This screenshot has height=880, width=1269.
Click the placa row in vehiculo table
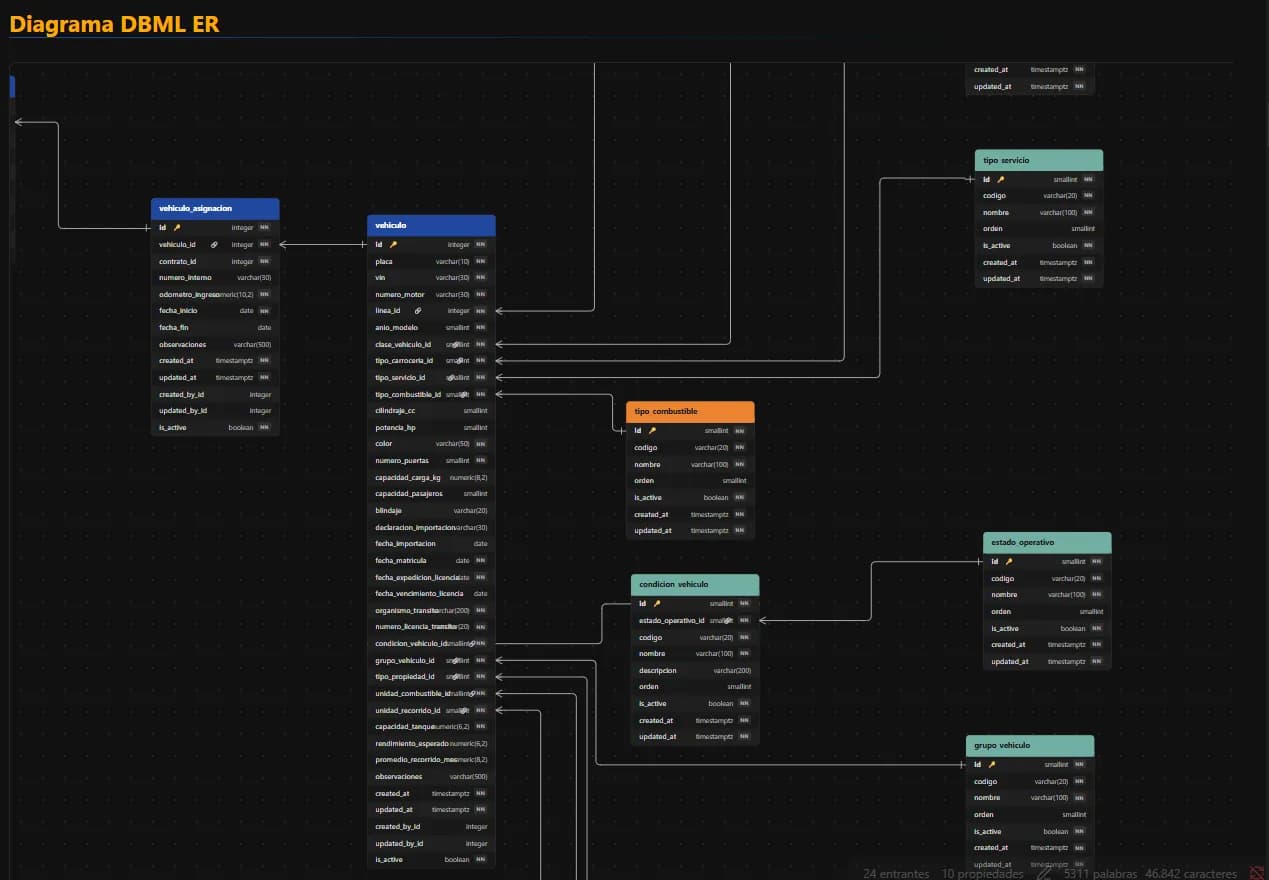[431, 261]
